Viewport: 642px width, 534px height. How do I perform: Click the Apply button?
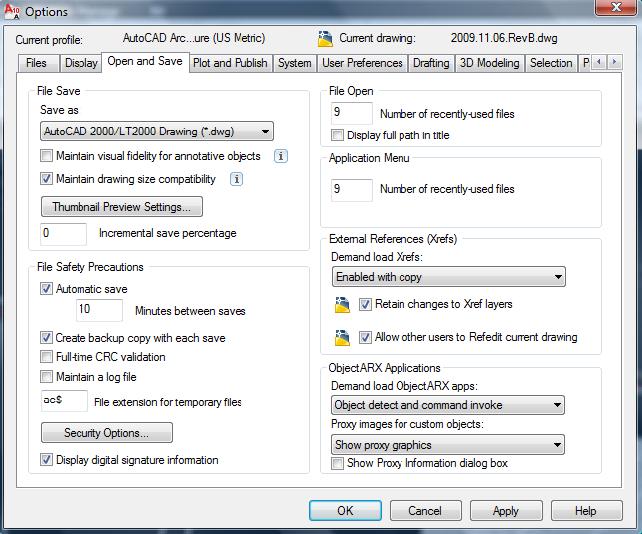click(x=506, y=511)
